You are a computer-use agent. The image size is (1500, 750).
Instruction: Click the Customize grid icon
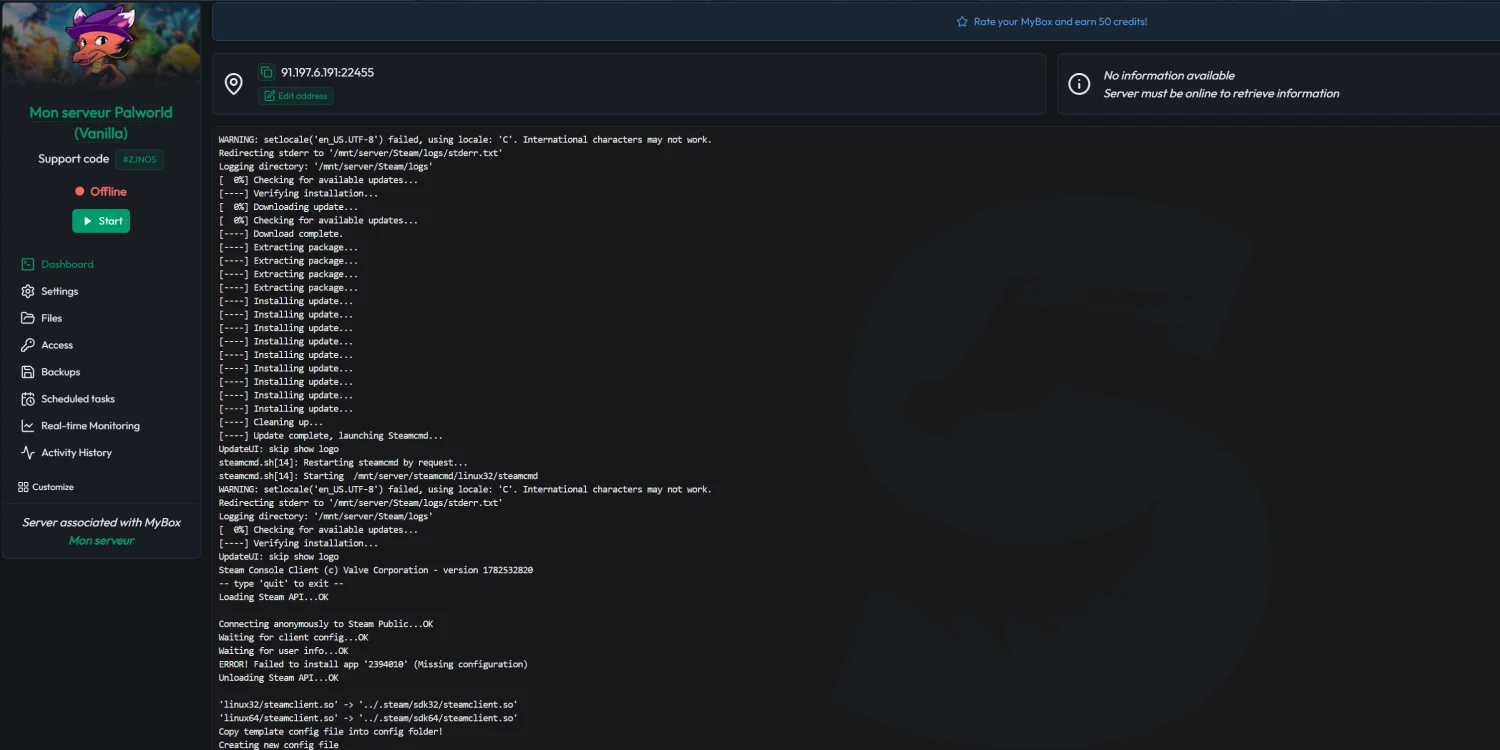tap(23, 487)
